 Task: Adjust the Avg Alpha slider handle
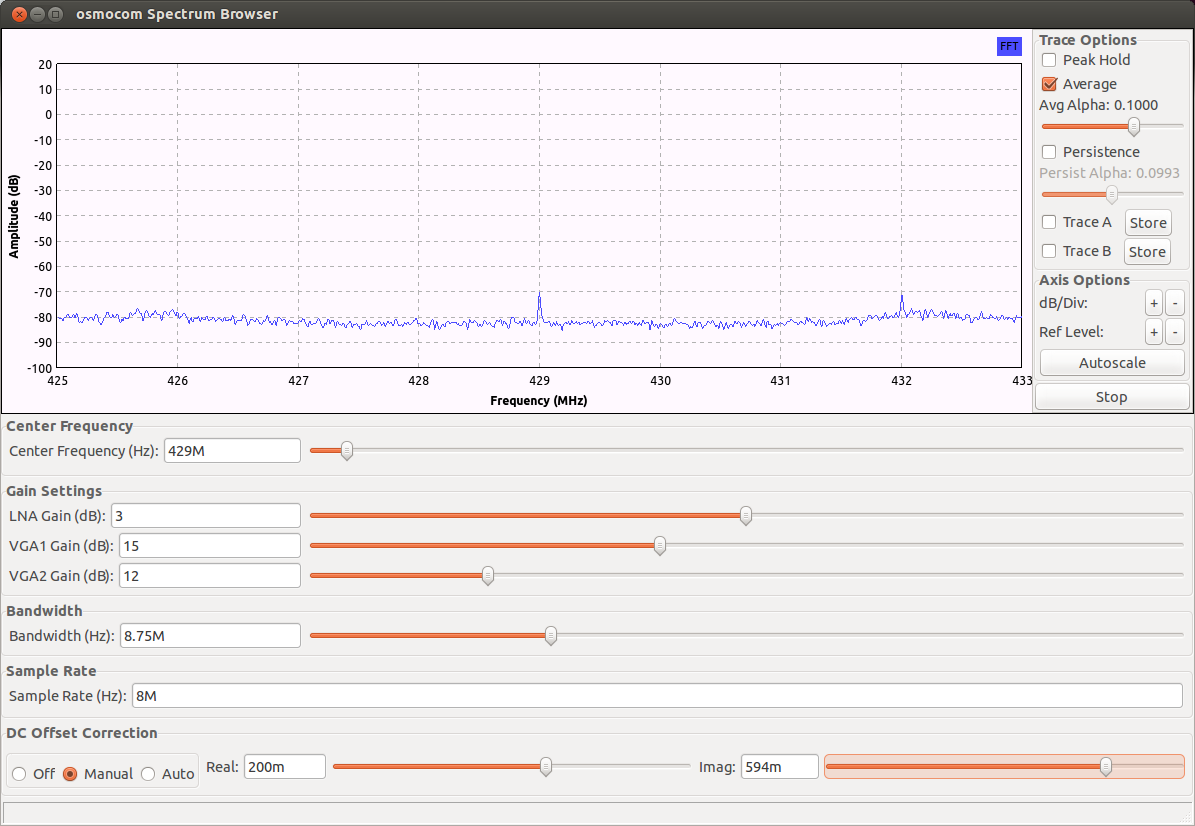pyautogui.click(x=1134, y=126)
